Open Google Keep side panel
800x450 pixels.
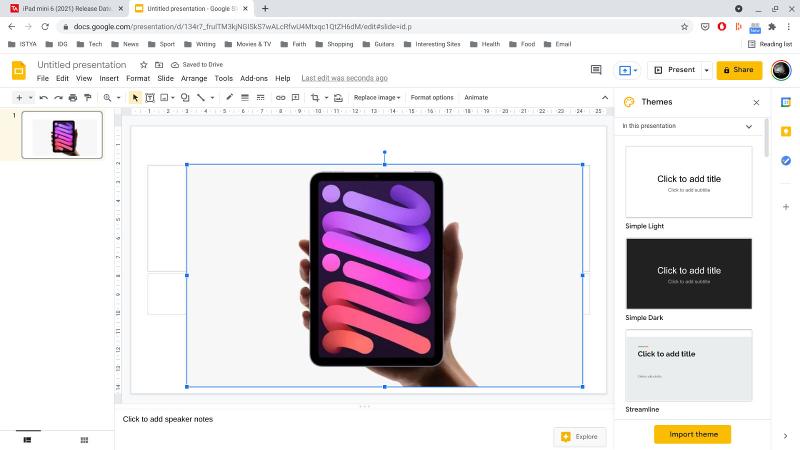[786, 132]
